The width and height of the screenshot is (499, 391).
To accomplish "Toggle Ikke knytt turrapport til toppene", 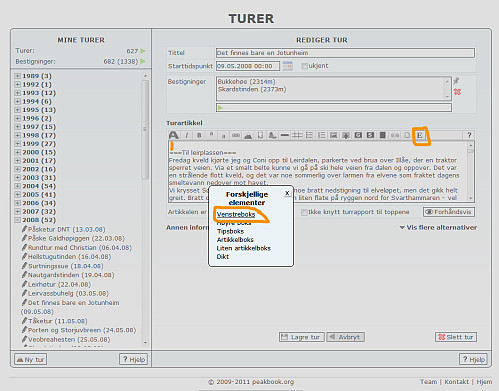I will tap(304, 212).
